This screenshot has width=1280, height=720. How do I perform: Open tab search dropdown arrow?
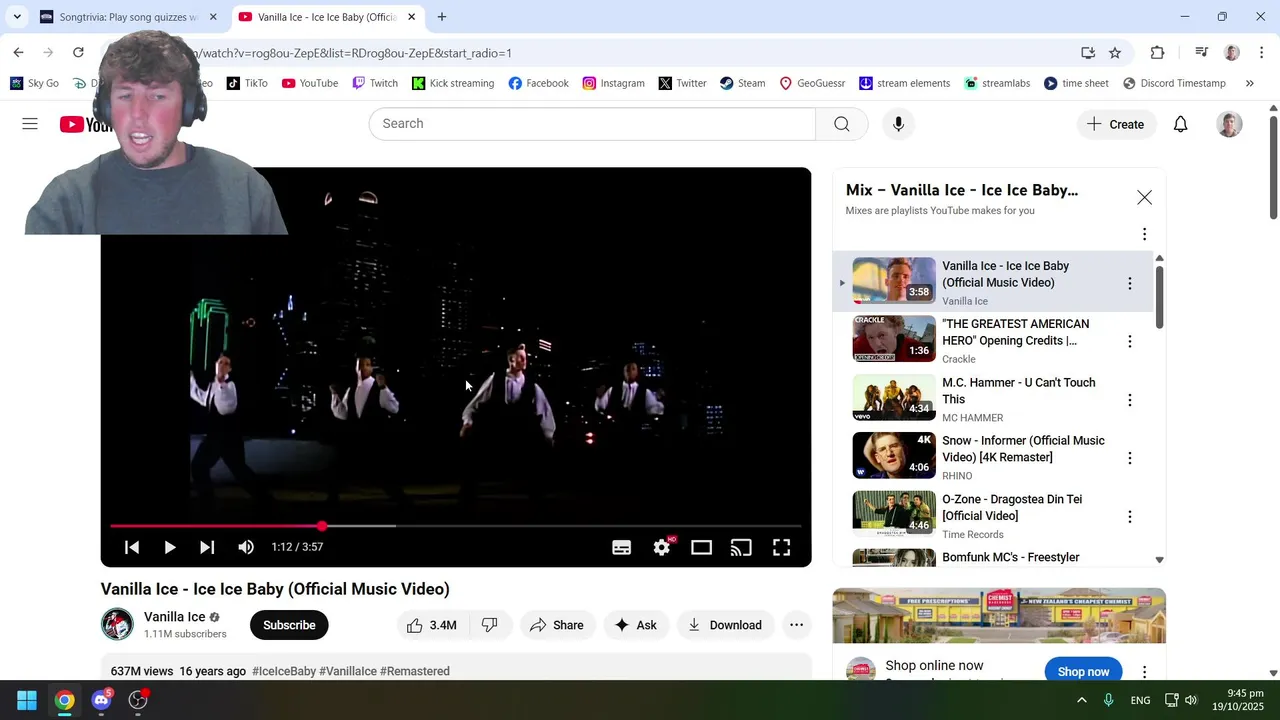pos(17,17)
